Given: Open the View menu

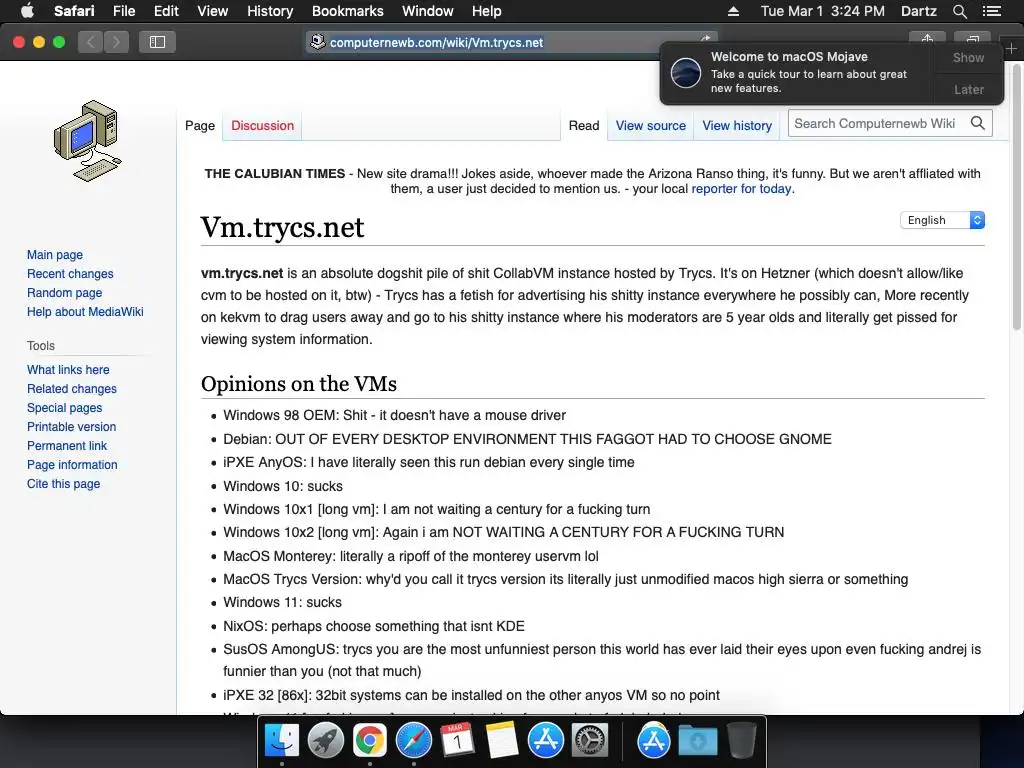Looking at the screenshot, I should tap(212, 11).
